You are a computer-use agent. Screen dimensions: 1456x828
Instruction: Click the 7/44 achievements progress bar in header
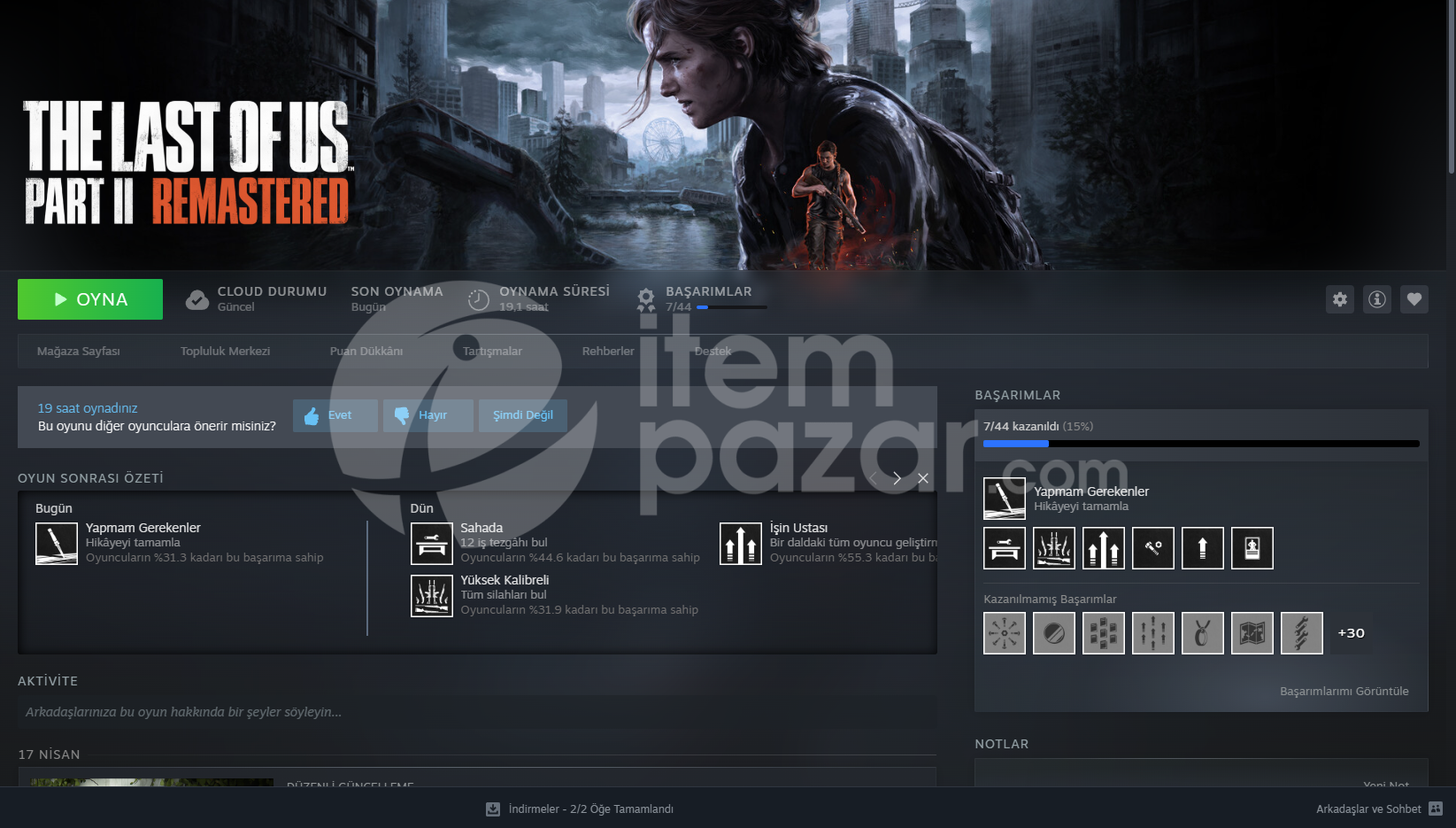click(732, 307)
